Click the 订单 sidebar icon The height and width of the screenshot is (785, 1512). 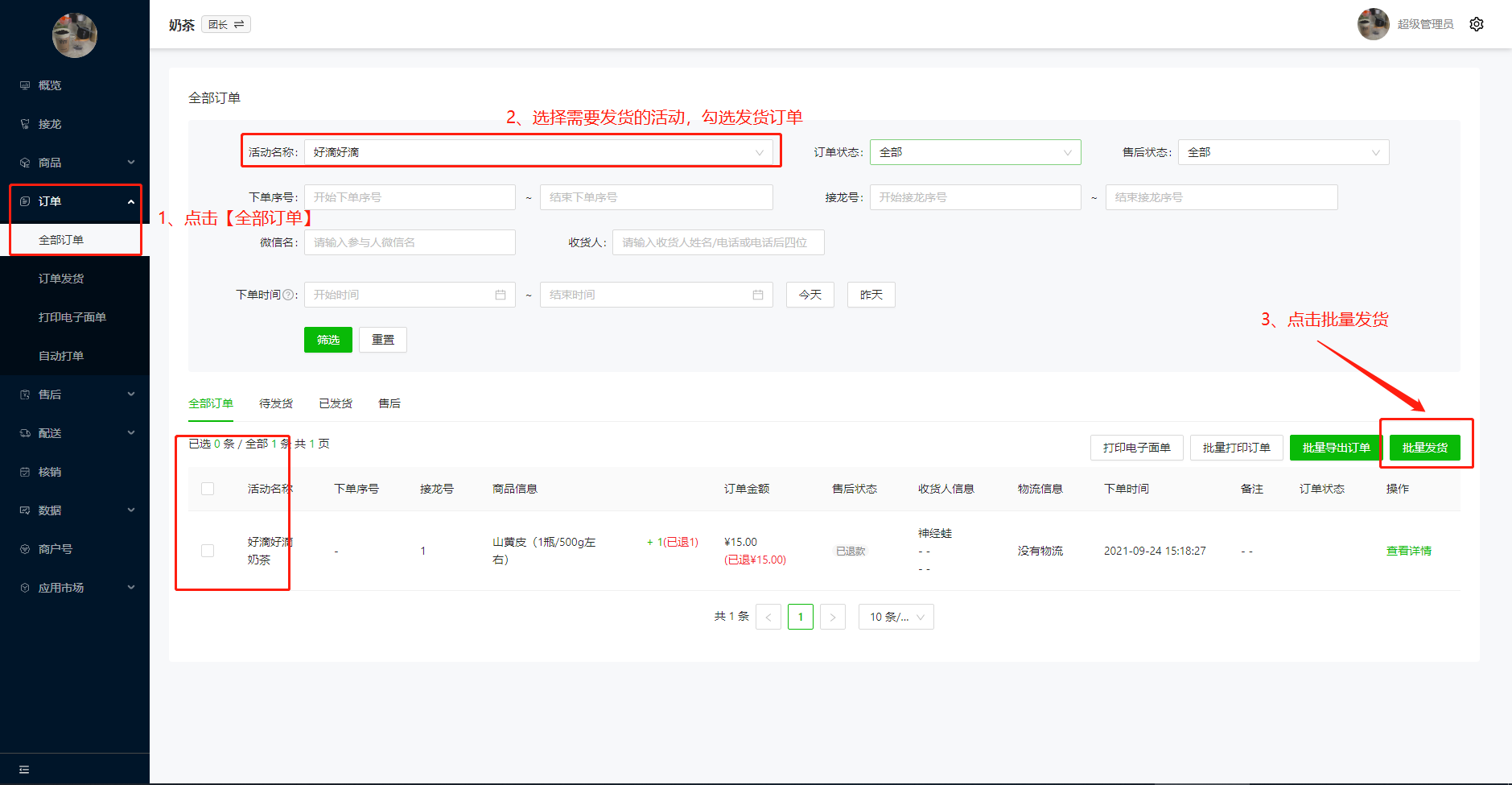pos(25,201)
